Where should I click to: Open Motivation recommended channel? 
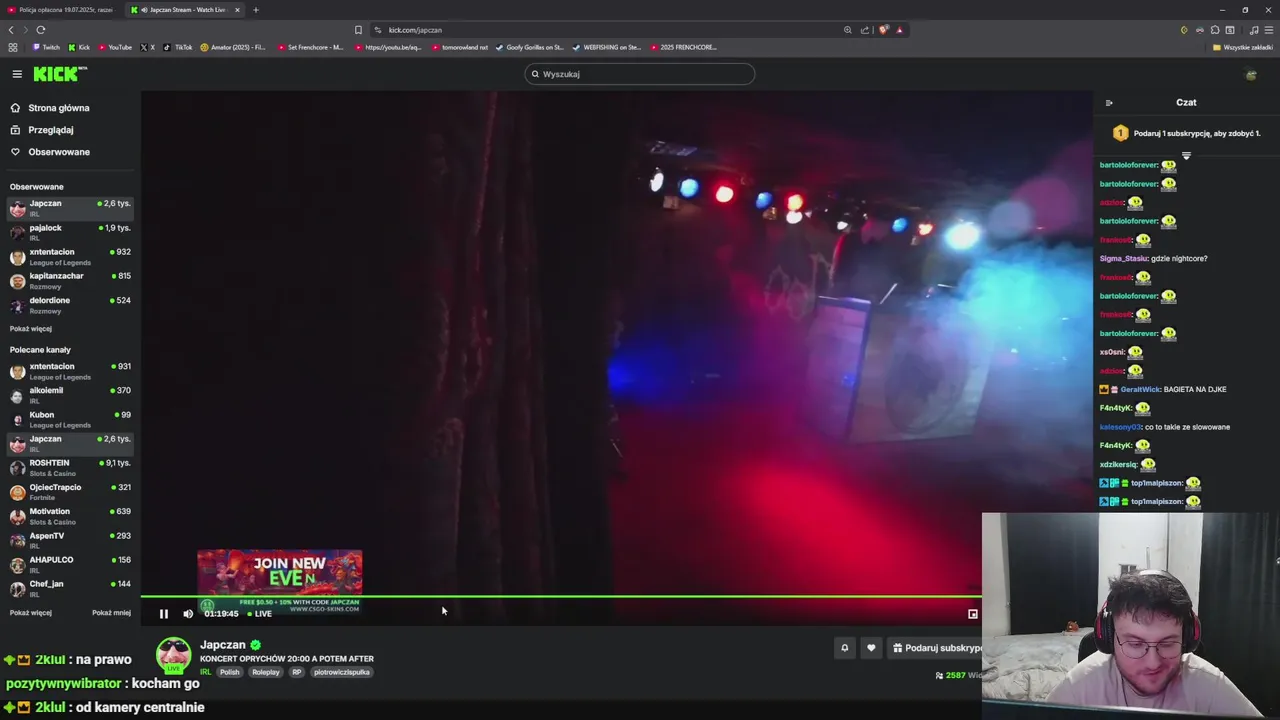click(x=70, y=516)
